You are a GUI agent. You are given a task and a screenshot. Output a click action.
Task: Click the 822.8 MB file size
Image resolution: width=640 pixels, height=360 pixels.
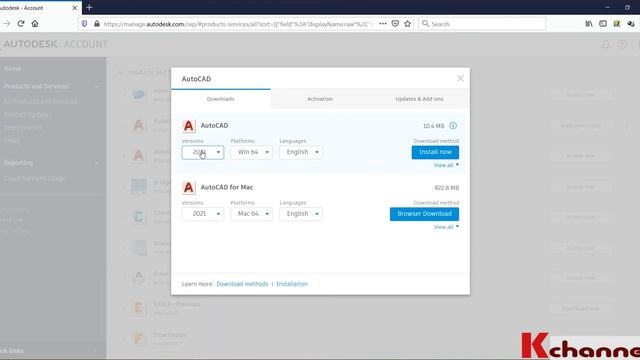pos(447,188)
